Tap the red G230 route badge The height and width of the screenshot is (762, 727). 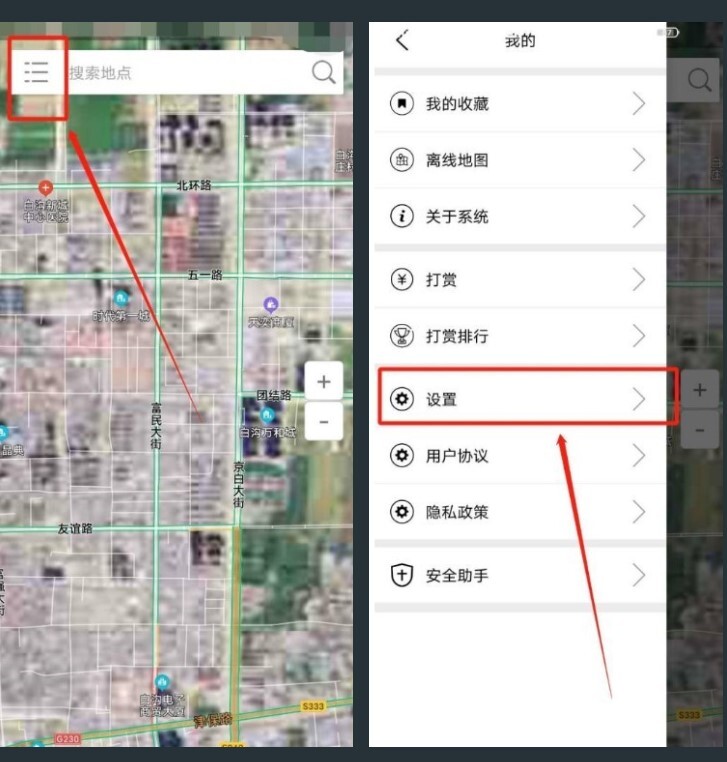point(67,739)
